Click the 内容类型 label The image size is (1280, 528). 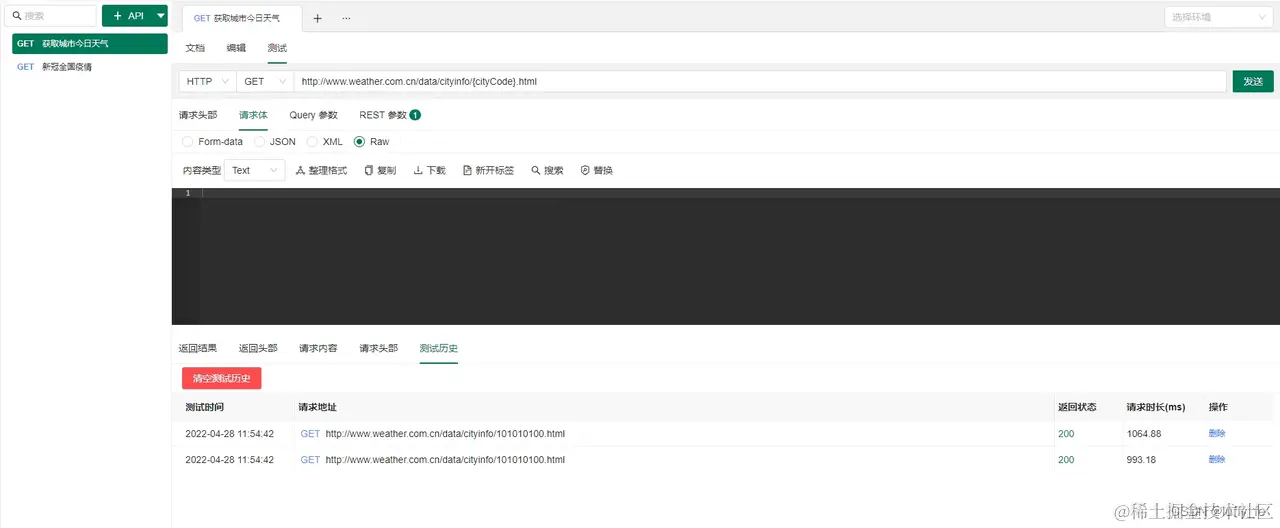click(202, 171)
